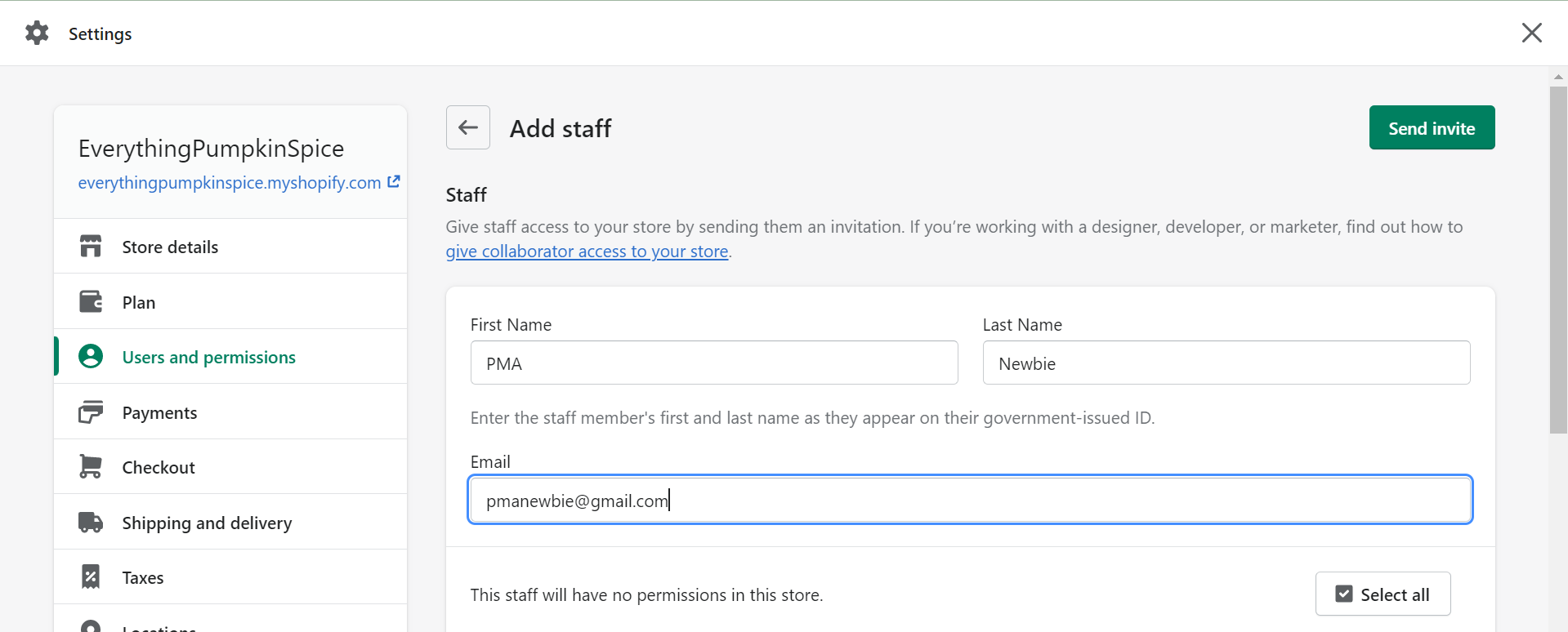Open the give collaborator access link
The width and height of the screenshot is (1568, 632).
tap(587, 251)
